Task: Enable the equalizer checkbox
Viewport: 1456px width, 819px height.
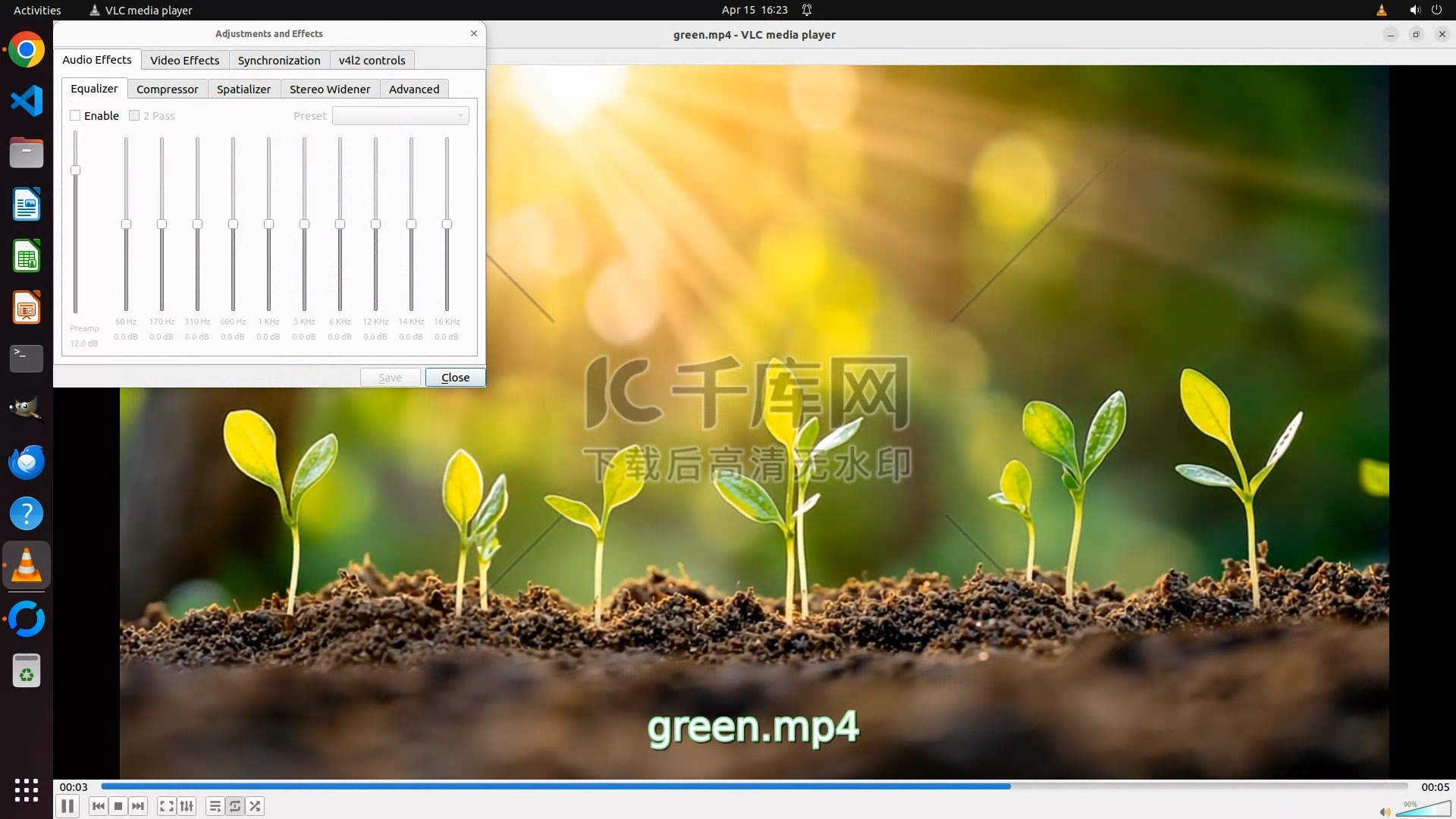Action: tap(75, 116)
